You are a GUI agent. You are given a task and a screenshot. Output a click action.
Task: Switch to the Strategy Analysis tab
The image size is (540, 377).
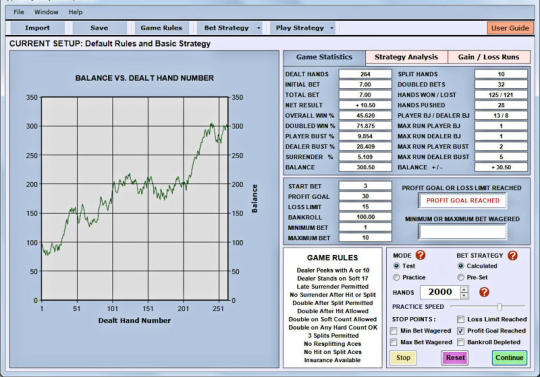(x=406, y=57)
